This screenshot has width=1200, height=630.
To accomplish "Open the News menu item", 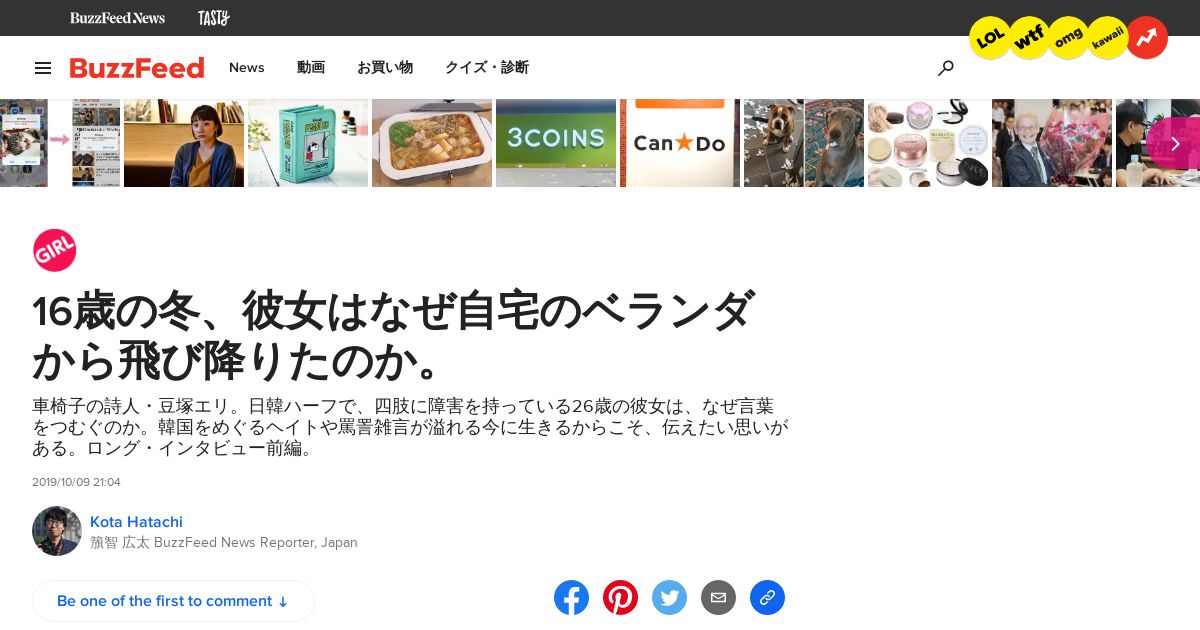I will 247,67.
